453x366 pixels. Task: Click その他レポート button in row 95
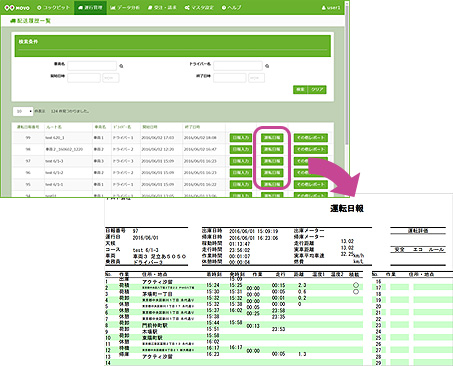310,184
